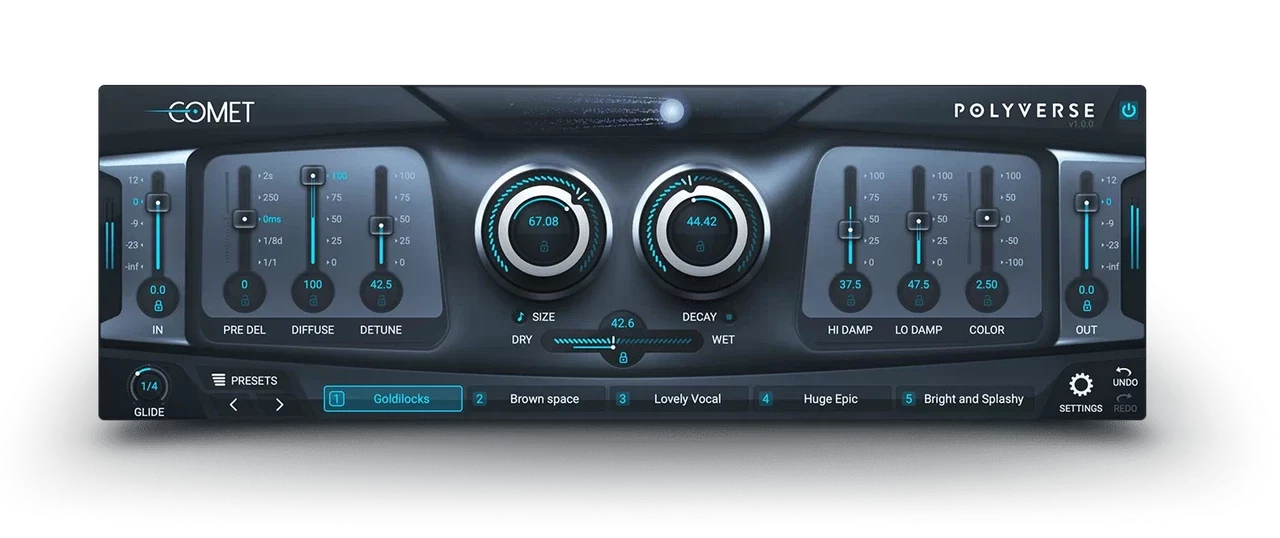The height and width of the screenshot is (538, 1280).
Task: Toggle the PRE DEL lock icon
Action: coord(244,300)
